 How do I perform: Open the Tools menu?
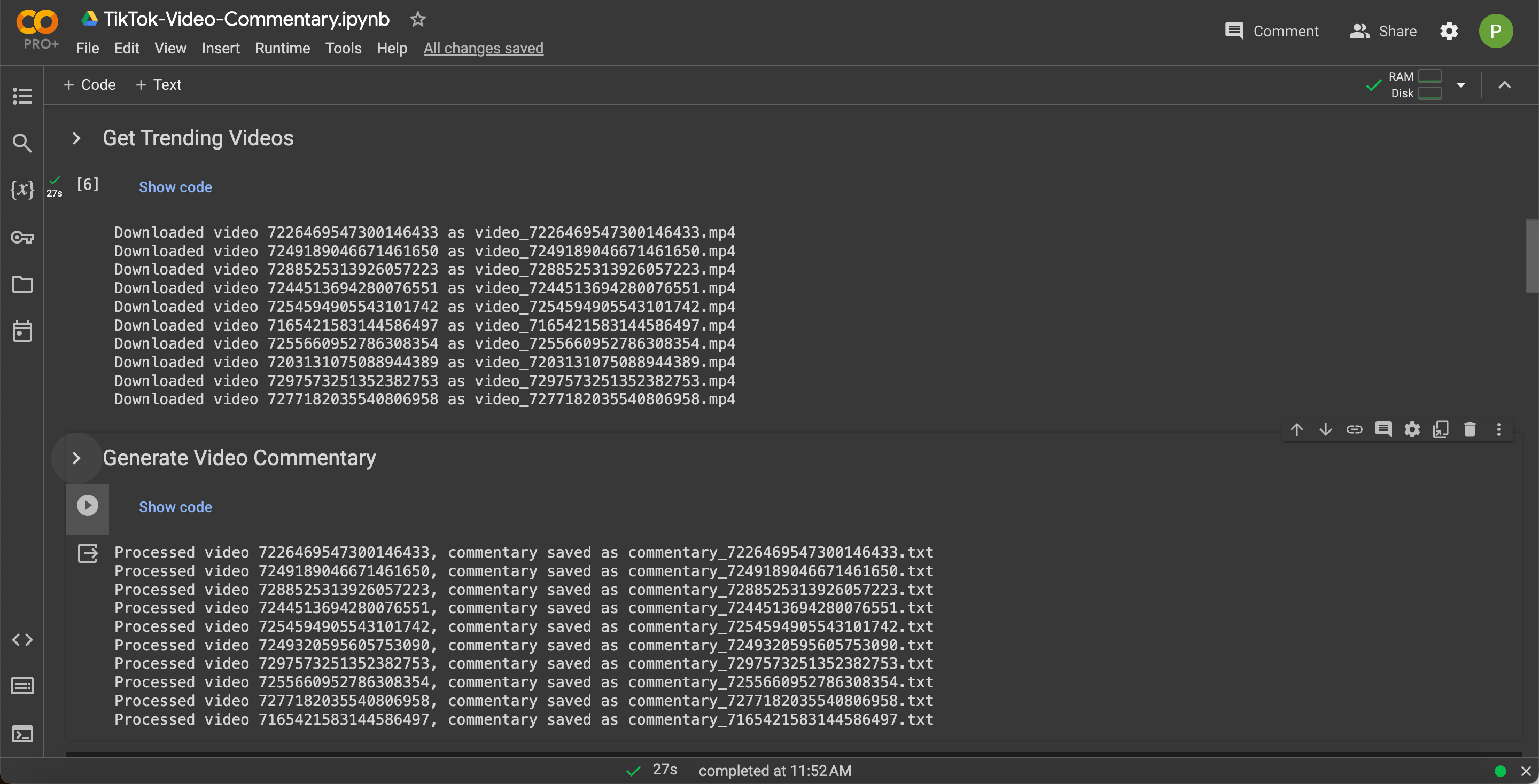coord(344,49)
